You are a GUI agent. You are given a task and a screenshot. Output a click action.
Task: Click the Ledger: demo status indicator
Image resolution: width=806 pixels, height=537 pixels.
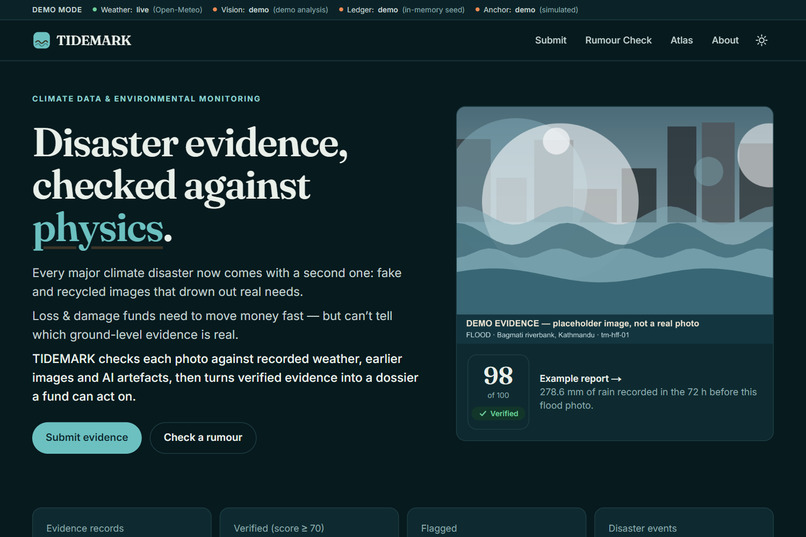(401, 10)
